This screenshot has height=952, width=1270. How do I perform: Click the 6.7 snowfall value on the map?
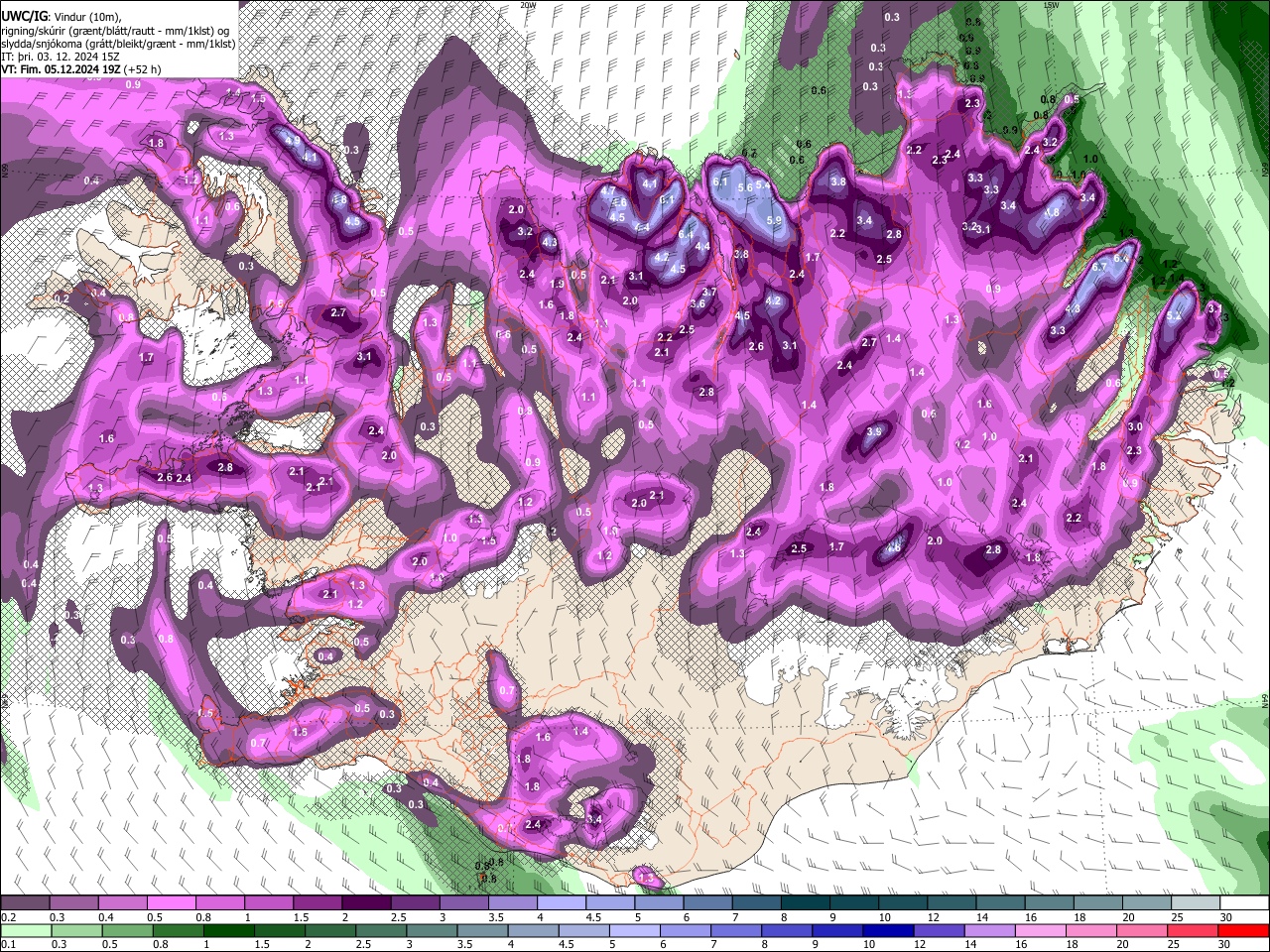click(x=1098, y=267)
